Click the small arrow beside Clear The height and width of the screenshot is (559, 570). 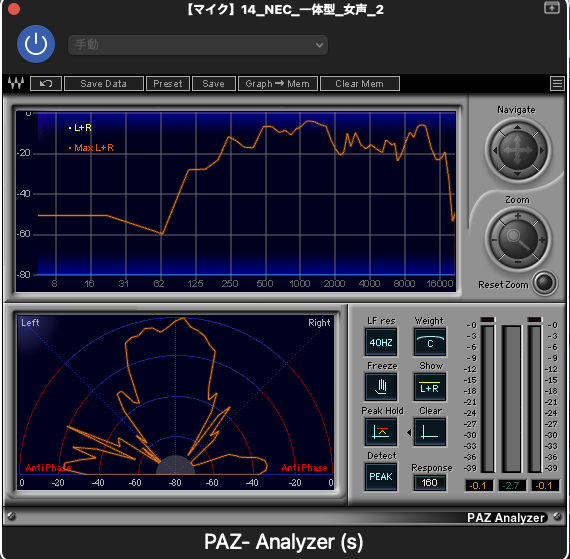click(x=409, y=432)
